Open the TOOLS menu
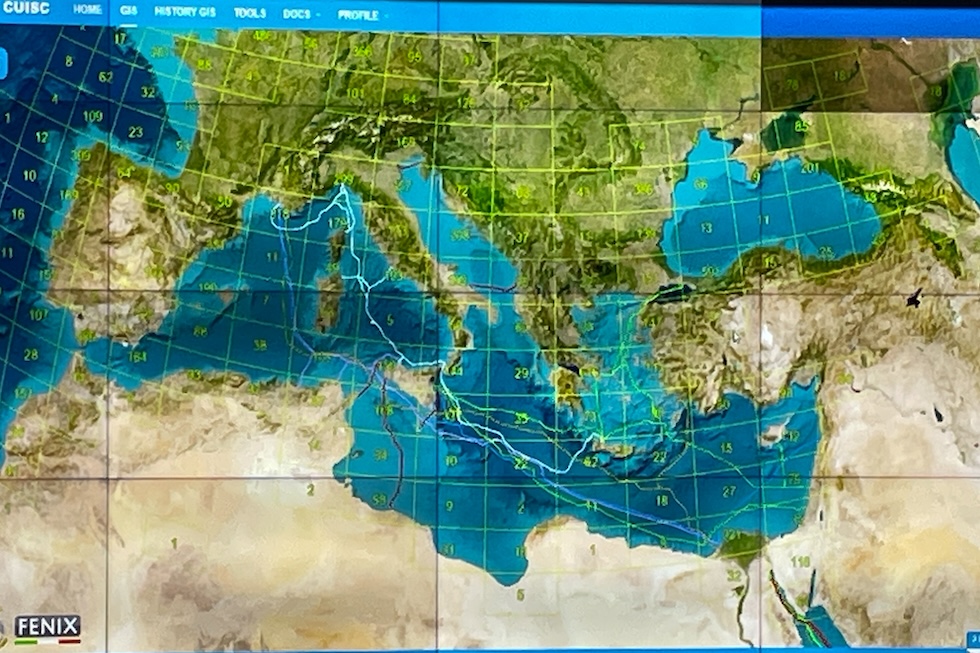The width and height of the screenshot is (980, 653). [249, 14]
